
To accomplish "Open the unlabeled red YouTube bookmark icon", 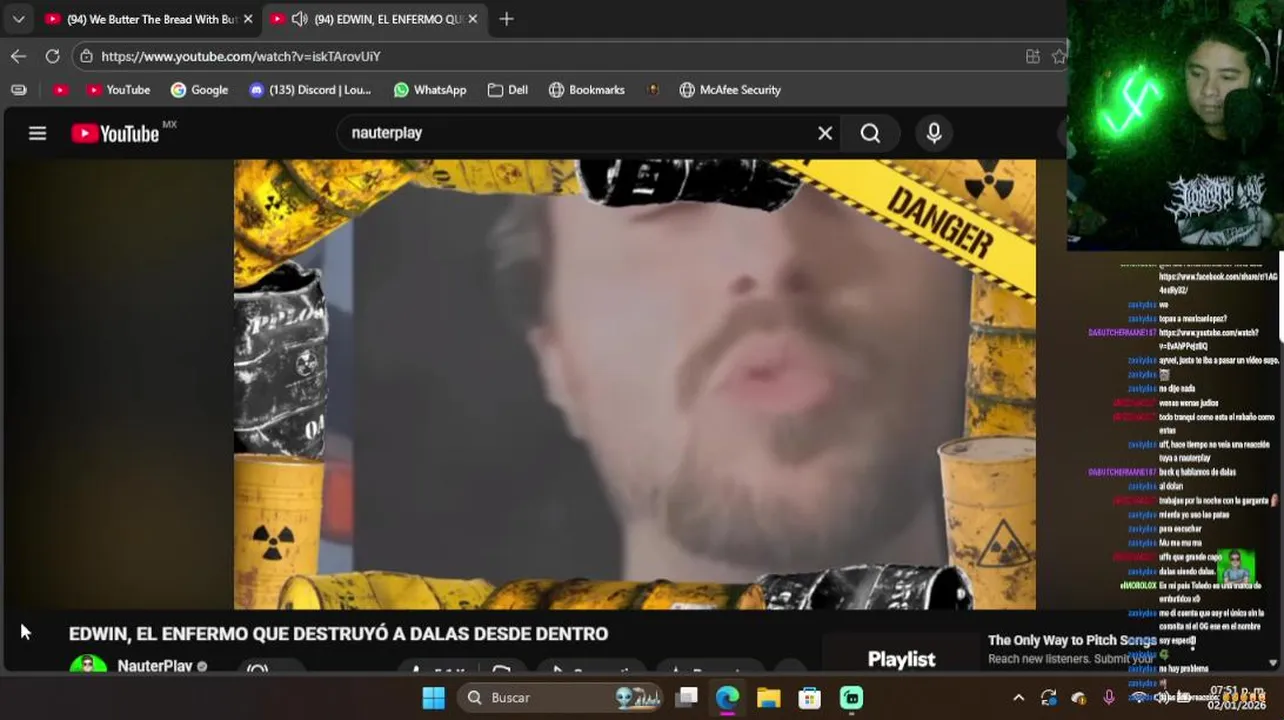I will 60,90.
